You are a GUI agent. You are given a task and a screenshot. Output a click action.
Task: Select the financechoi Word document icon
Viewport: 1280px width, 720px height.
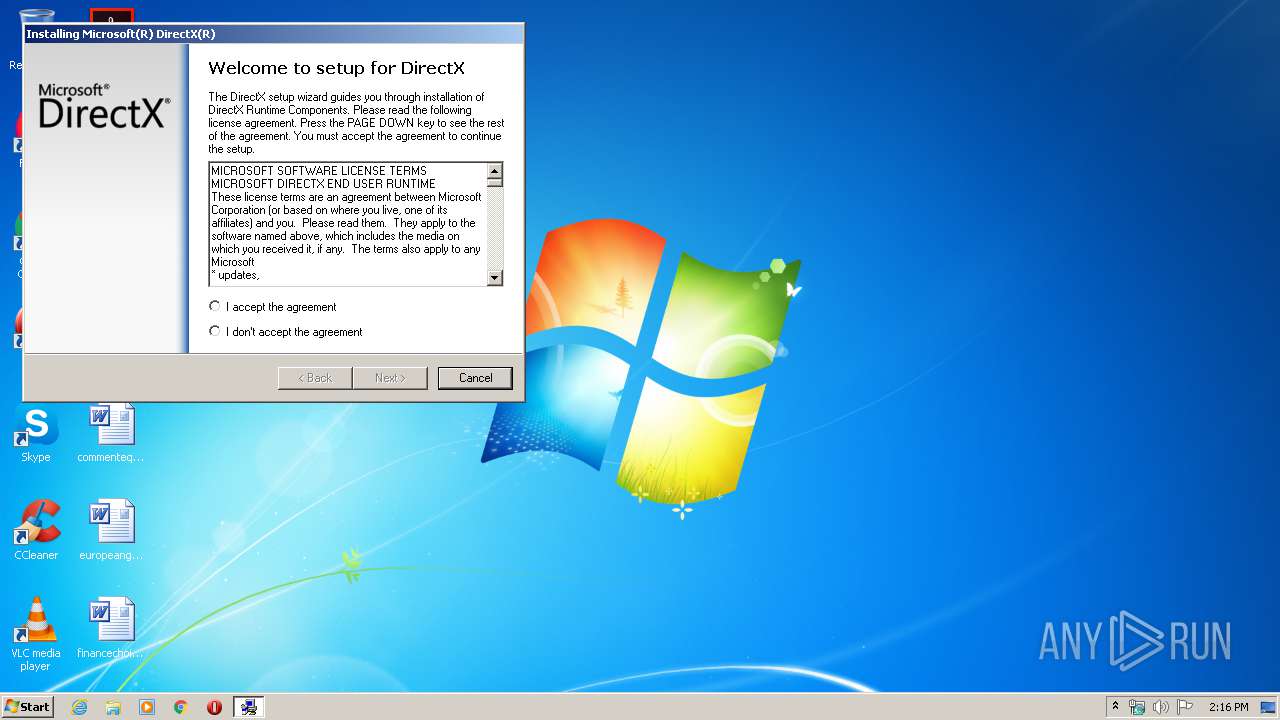pos(110,629)
